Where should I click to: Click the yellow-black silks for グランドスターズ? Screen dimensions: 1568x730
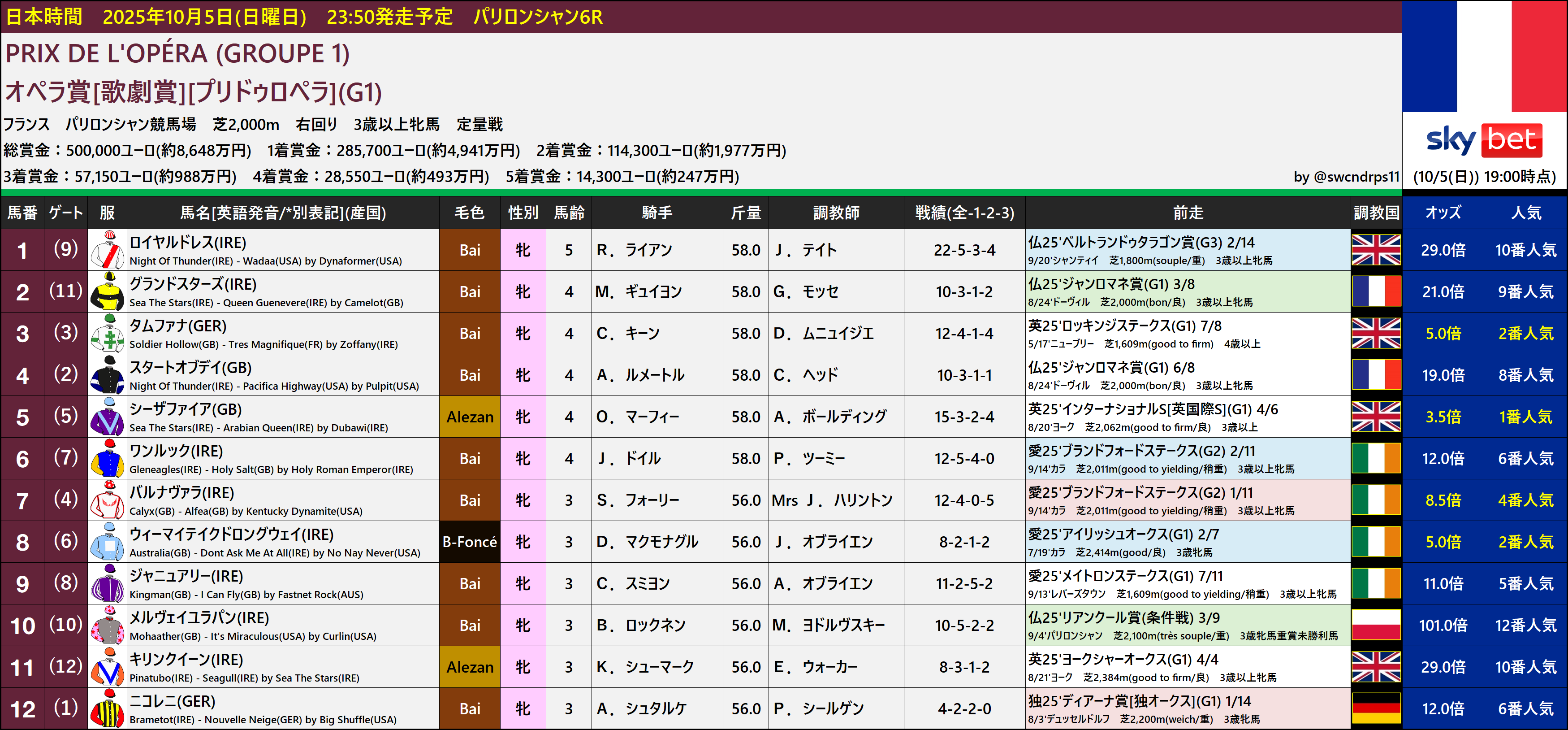coord(107,291)
